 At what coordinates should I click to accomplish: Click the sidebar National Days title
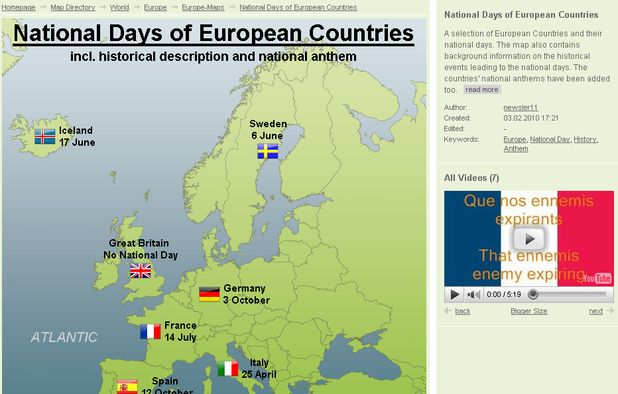(x=521, y=15)
